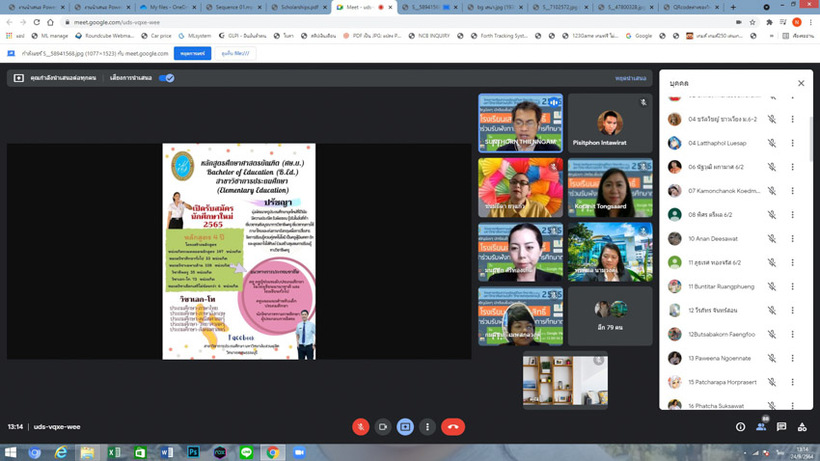Mute 10 Anan Deesawat's microphone
The height and width of the screenshot is (461, 820).
coord(772,239)
